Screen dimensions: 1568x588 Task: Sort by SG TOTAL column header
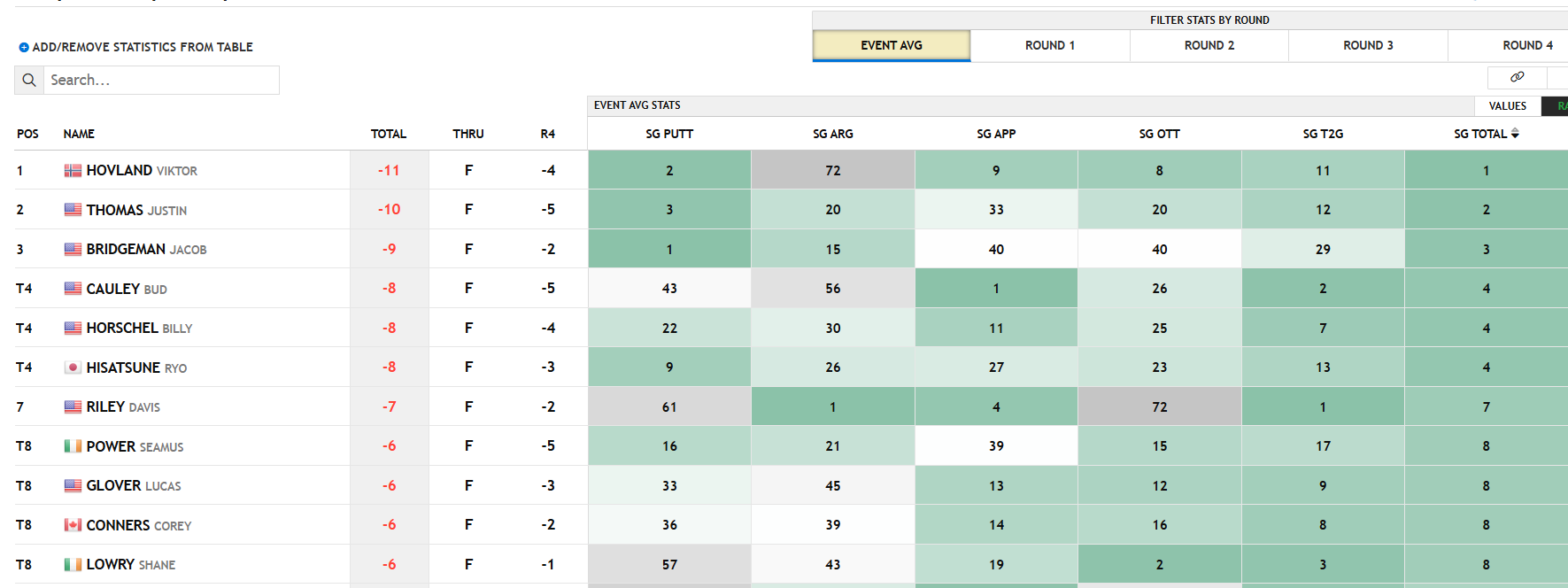1480,134
